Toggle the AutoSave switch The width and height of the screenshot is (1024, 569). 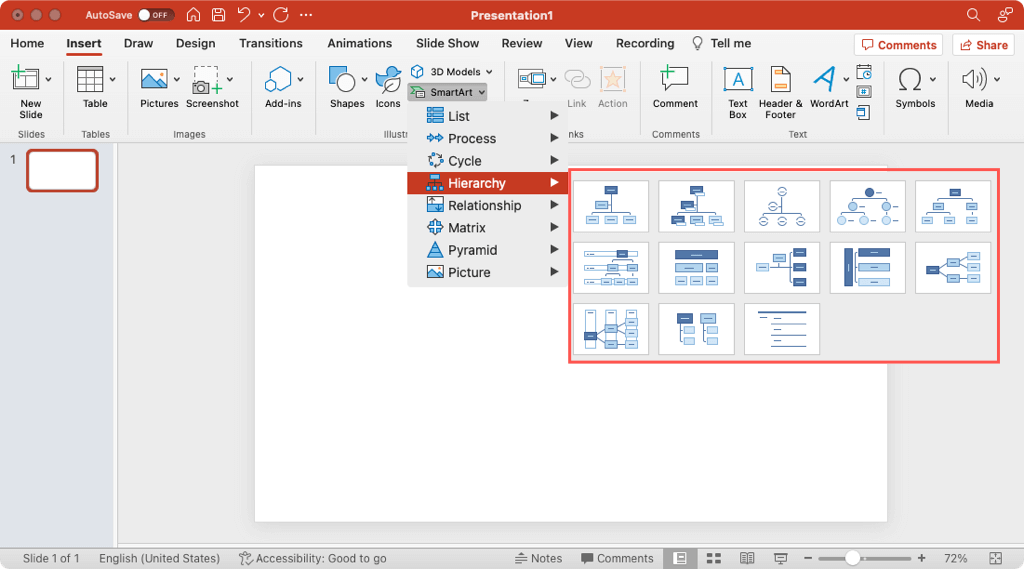155,15
